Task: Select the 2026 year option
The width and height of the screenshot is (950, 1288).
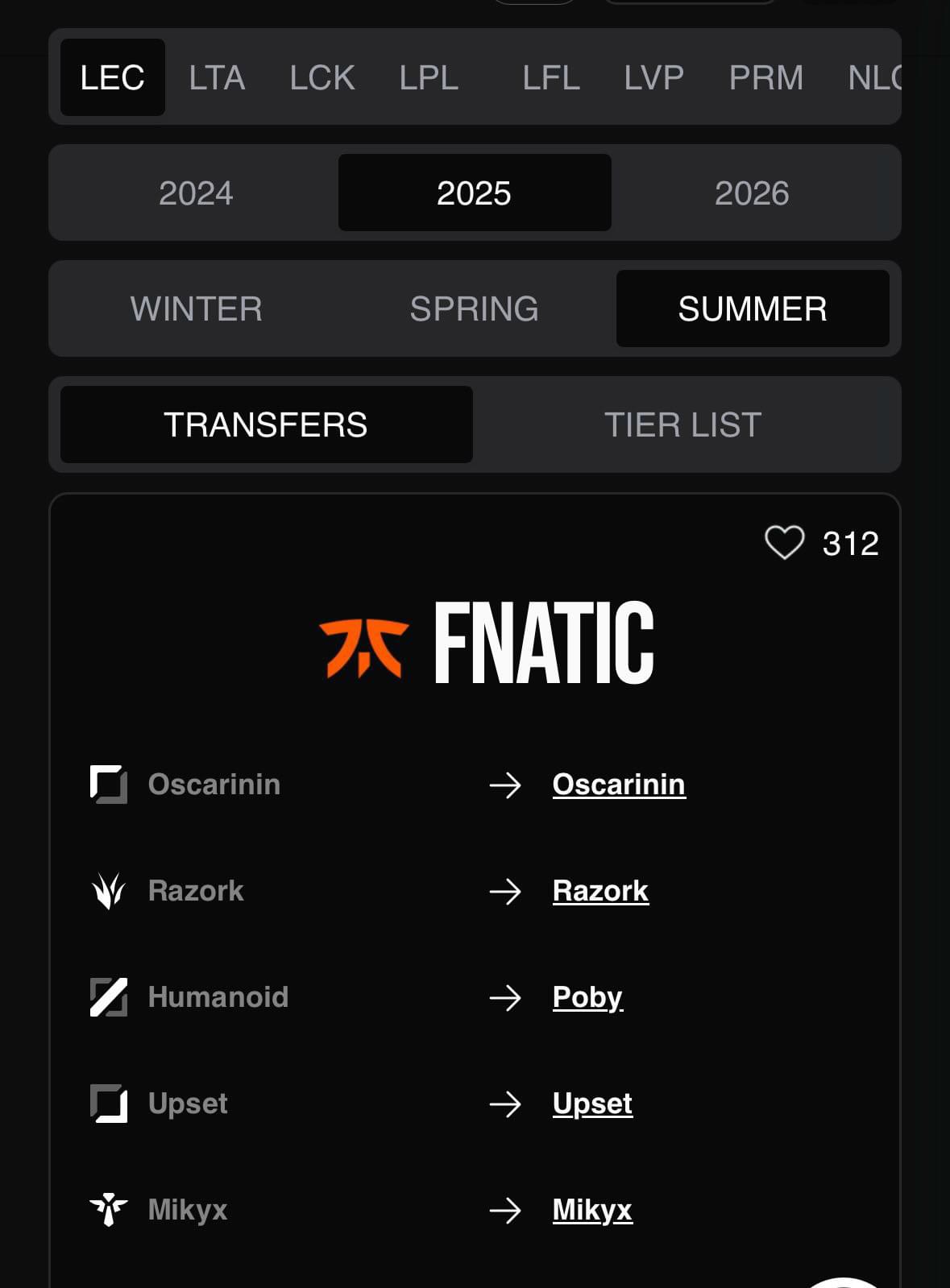Action: 752,193
